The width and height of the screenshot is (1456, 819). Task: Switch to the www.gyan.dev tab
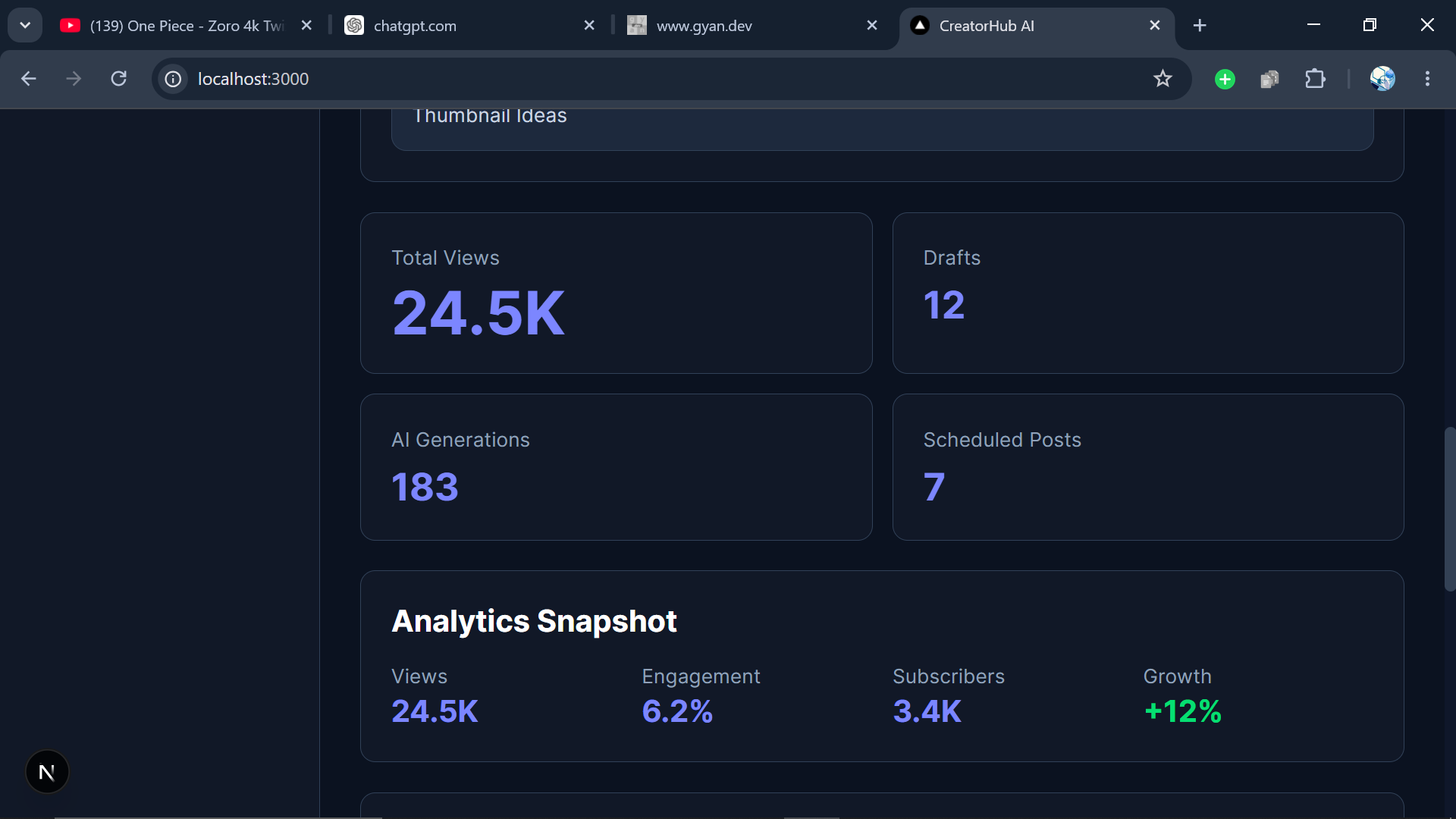[x=753, y=26]
